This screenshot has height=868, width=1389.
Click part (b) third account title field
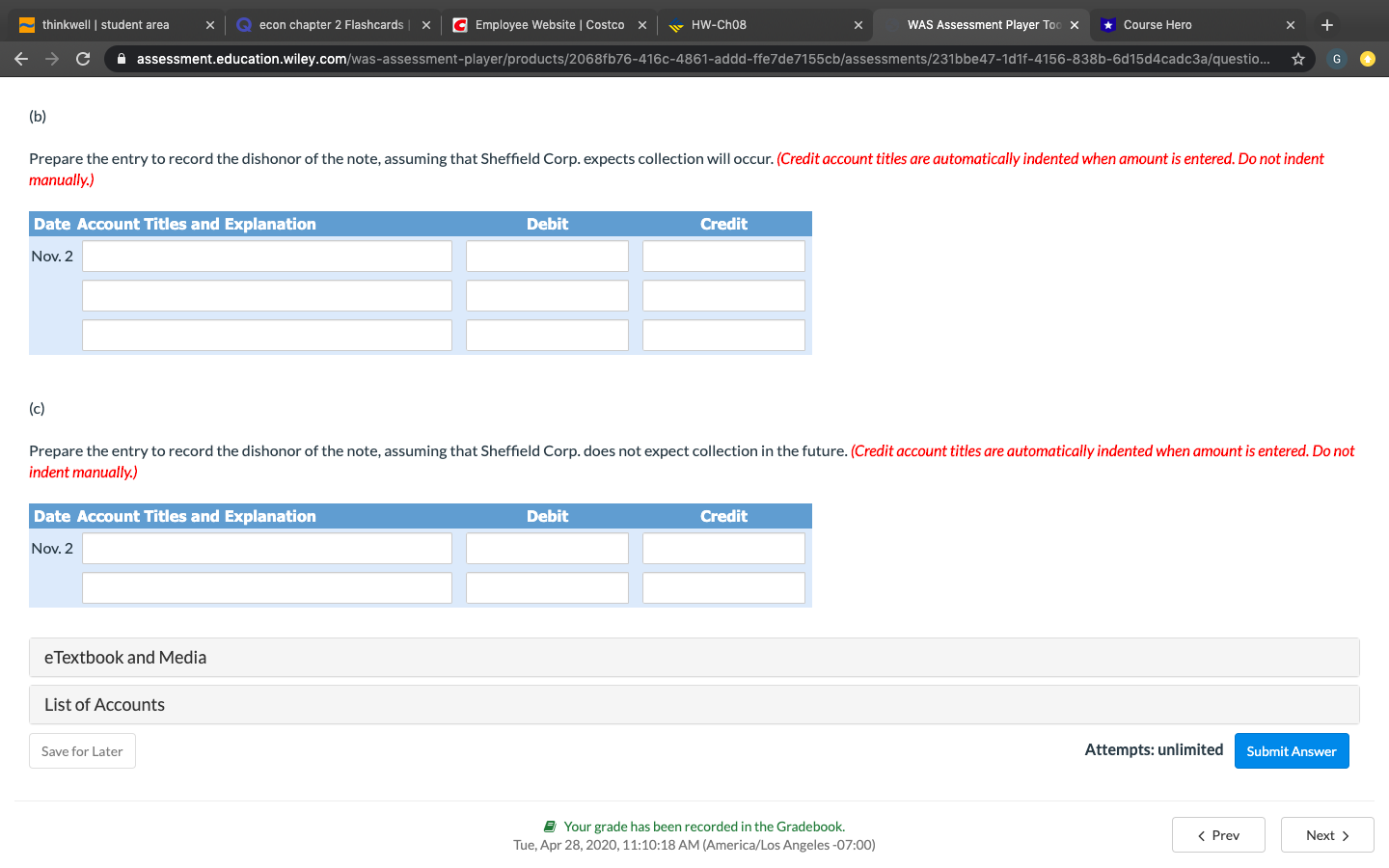click(267, 336)
